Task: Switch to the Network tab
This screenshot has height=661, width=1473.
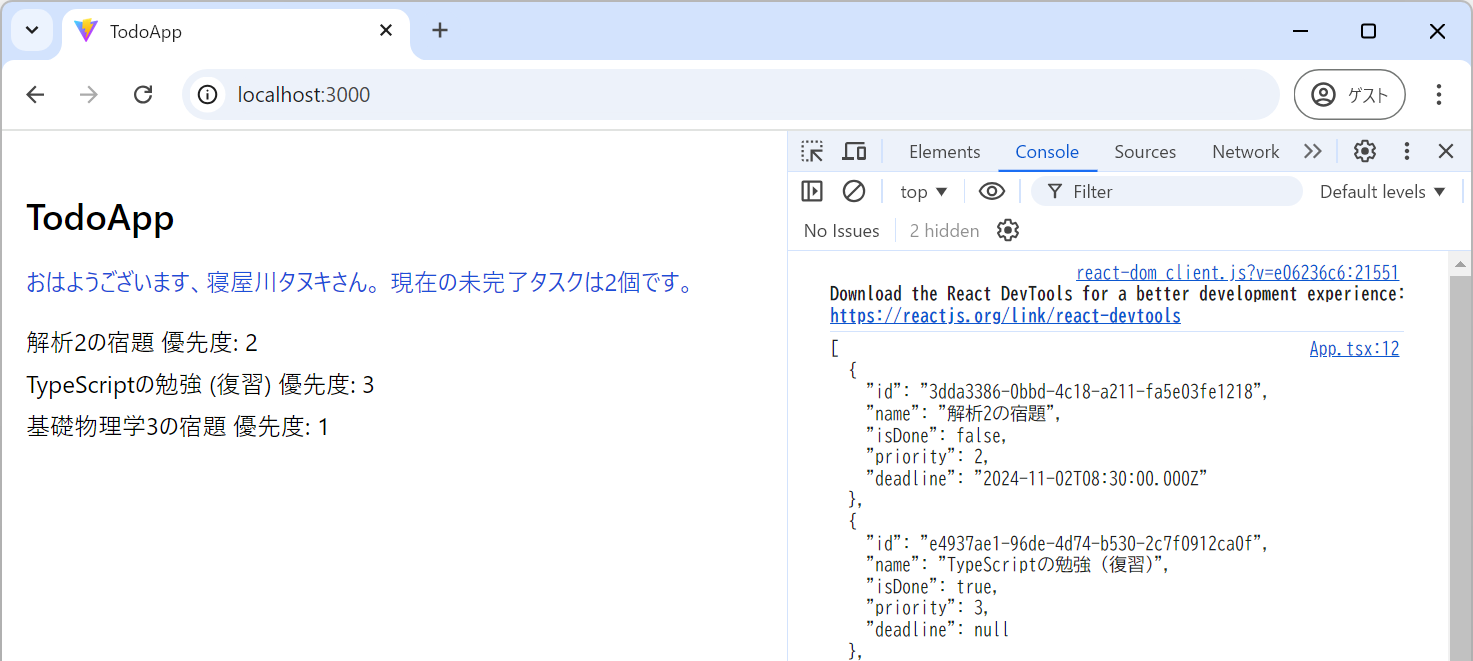Action: tap(1245, 152)
